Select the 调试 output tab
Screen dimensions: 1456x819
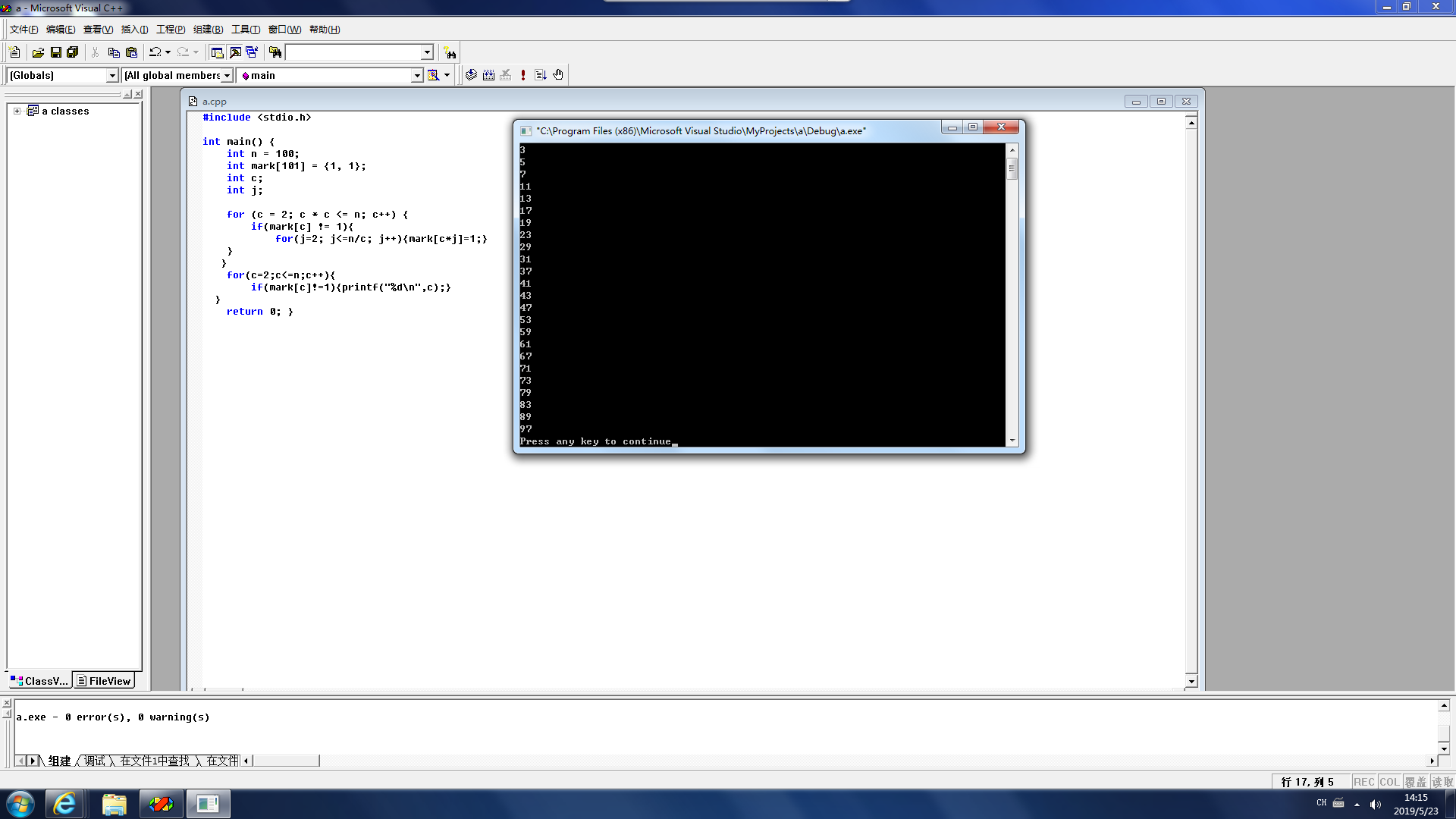click(x=95, y=761)
